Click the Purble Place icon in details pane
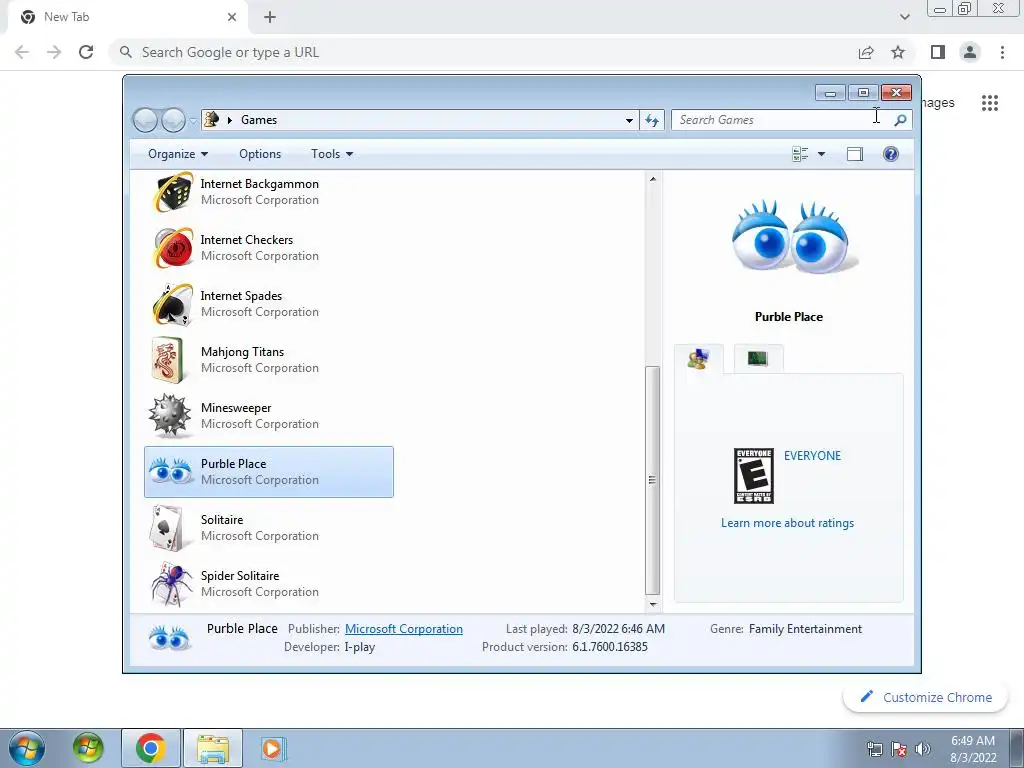The image size is (1024, 768). [x=169, y=637]
